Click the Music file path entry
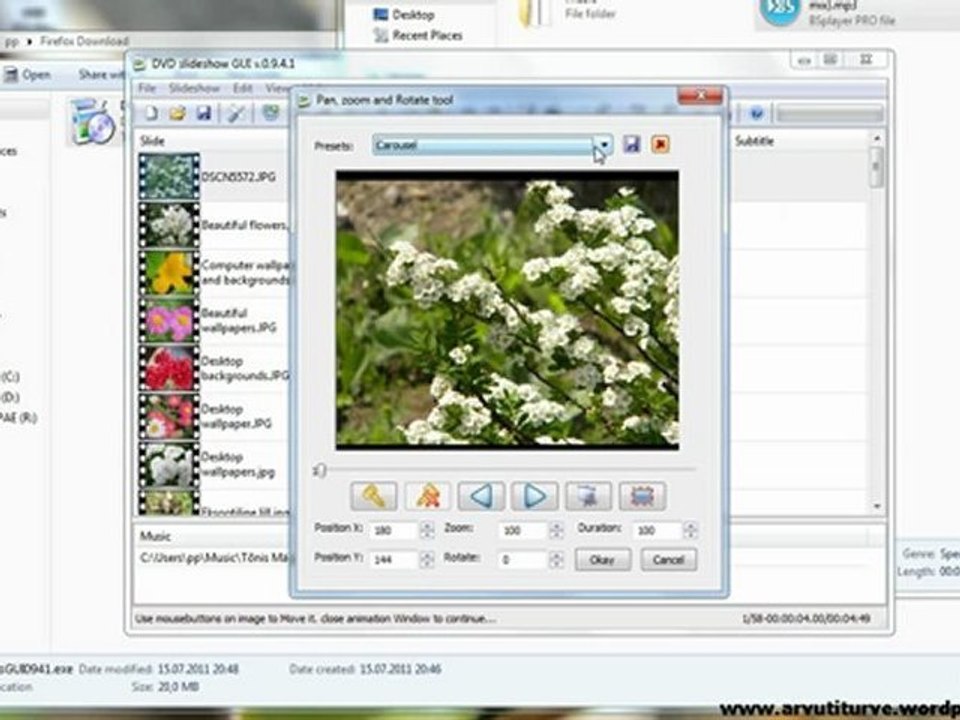The height and width of the screenshot is (720, 960). coord(213,558)
